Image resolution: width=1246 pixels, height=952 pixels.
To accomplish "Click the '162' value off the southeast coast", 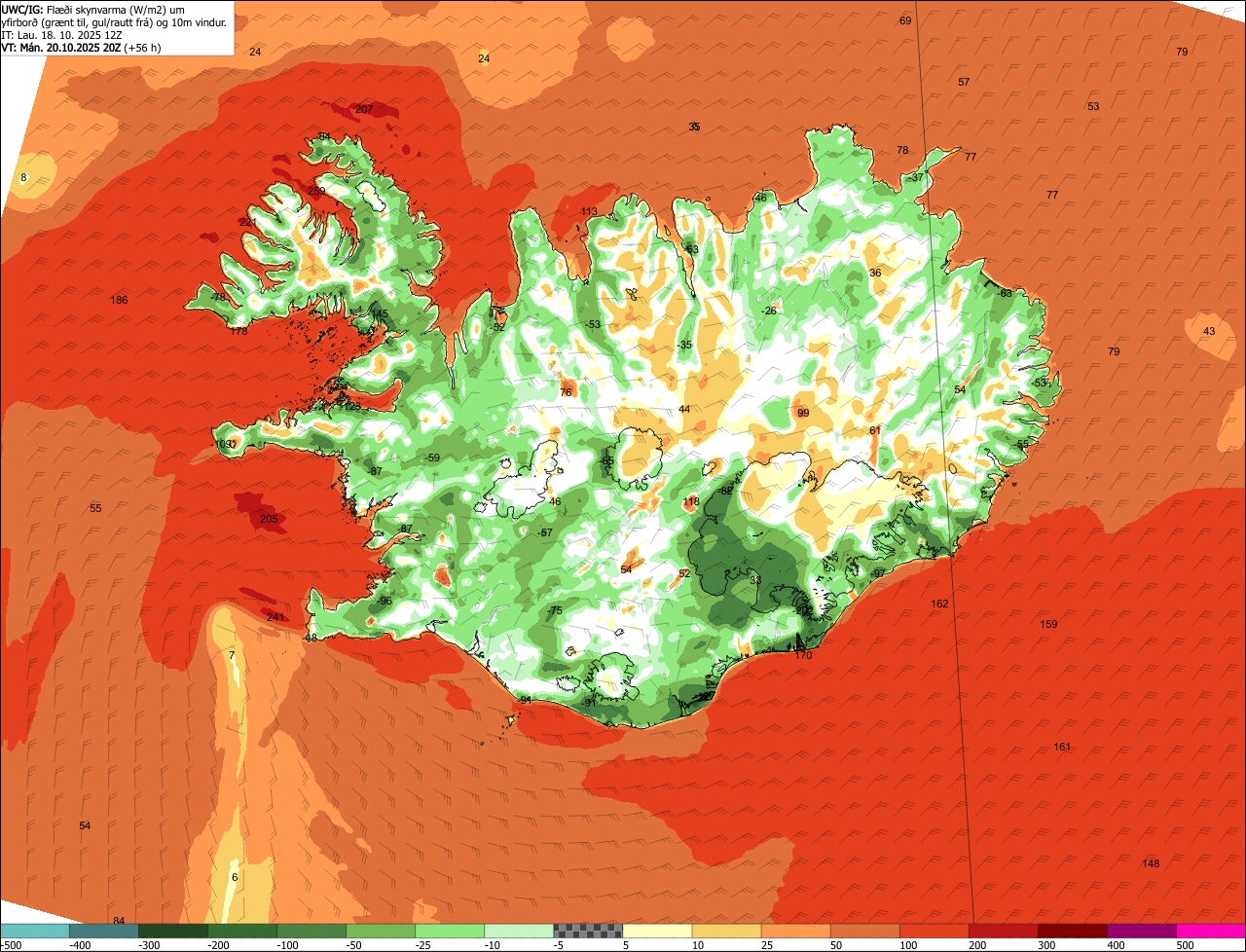I will tap(939, 604).
